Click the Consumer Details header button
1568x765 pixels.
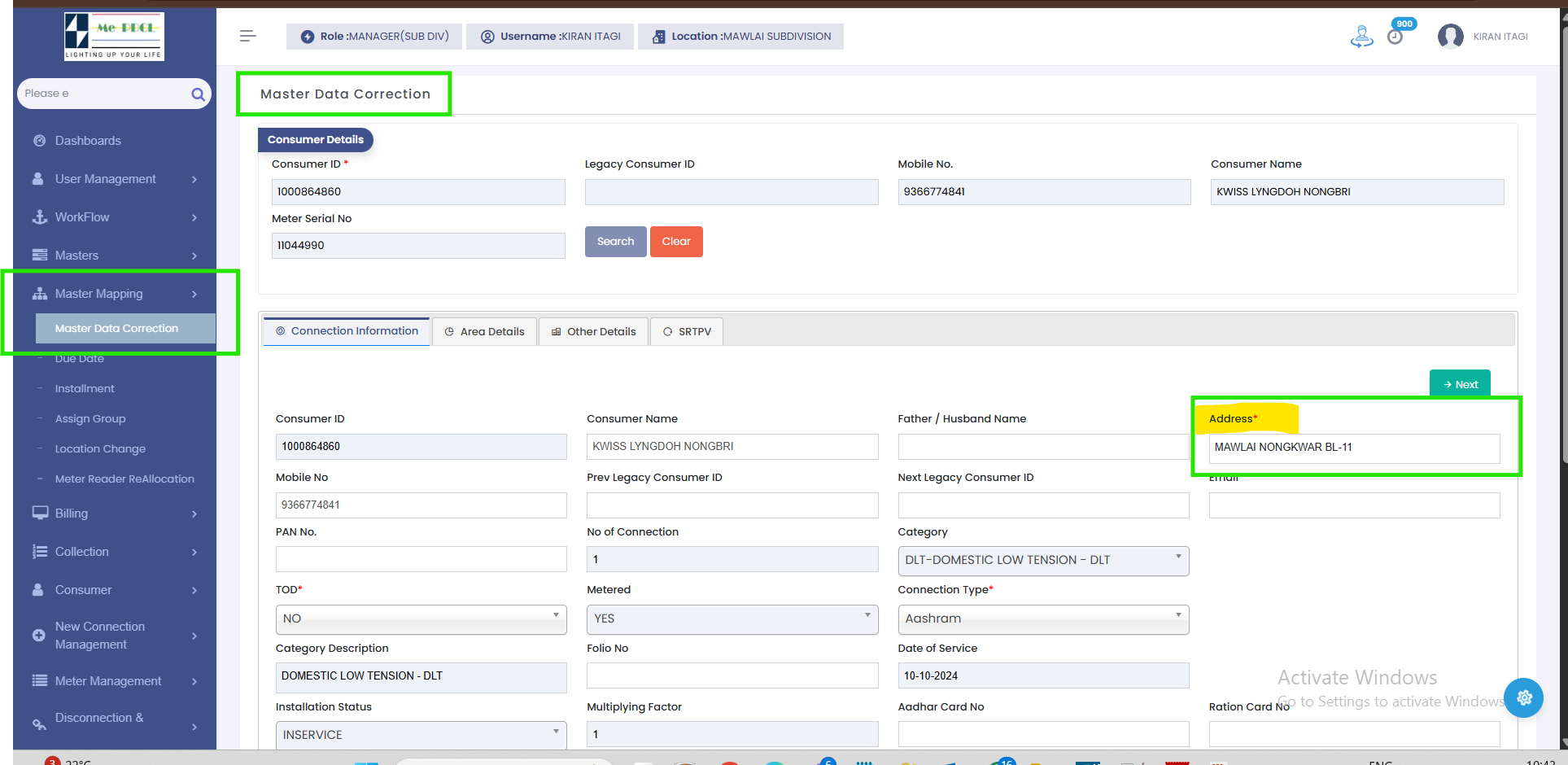coord(316,140)
